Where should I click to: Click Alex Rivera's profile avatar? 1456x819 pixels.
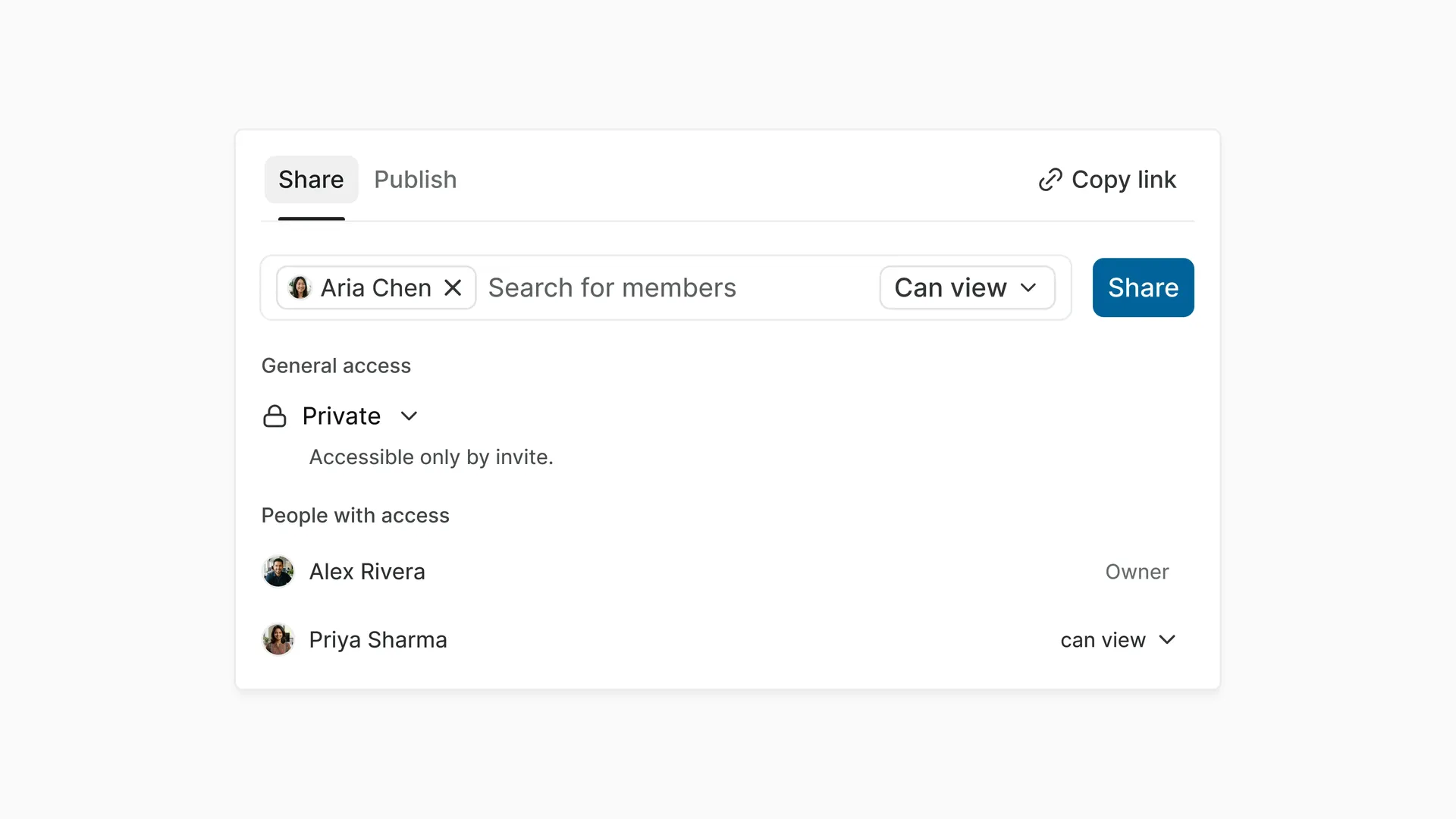[278, 572]
